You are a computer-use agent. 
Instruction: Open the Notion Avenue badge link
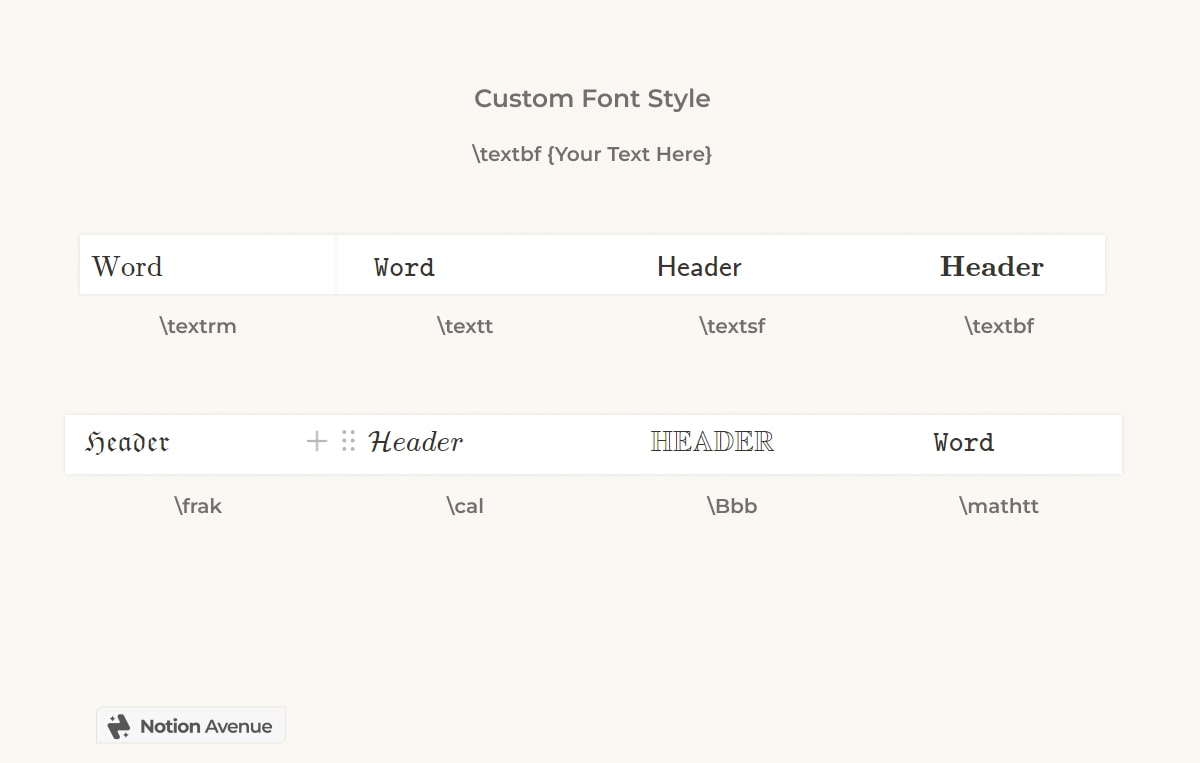point(190,725)
